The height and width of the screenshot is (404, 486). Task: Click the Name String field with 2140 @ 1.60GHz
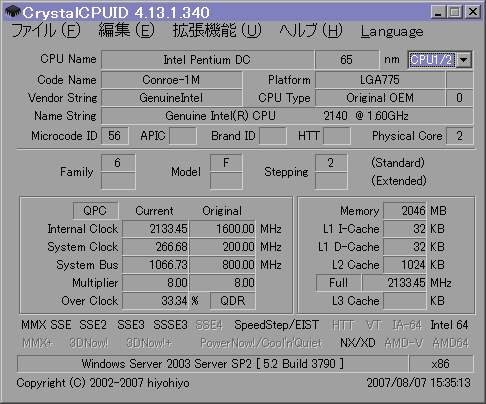click(287, 116)
